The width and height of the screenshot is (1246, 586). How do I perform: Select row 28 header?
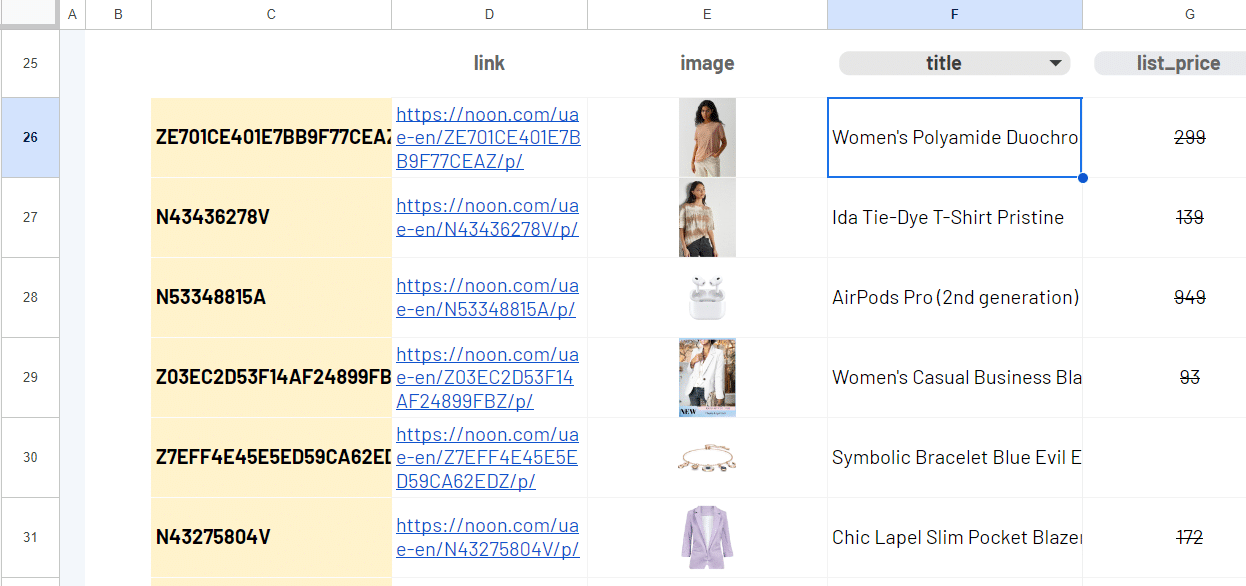click(30, 298)
